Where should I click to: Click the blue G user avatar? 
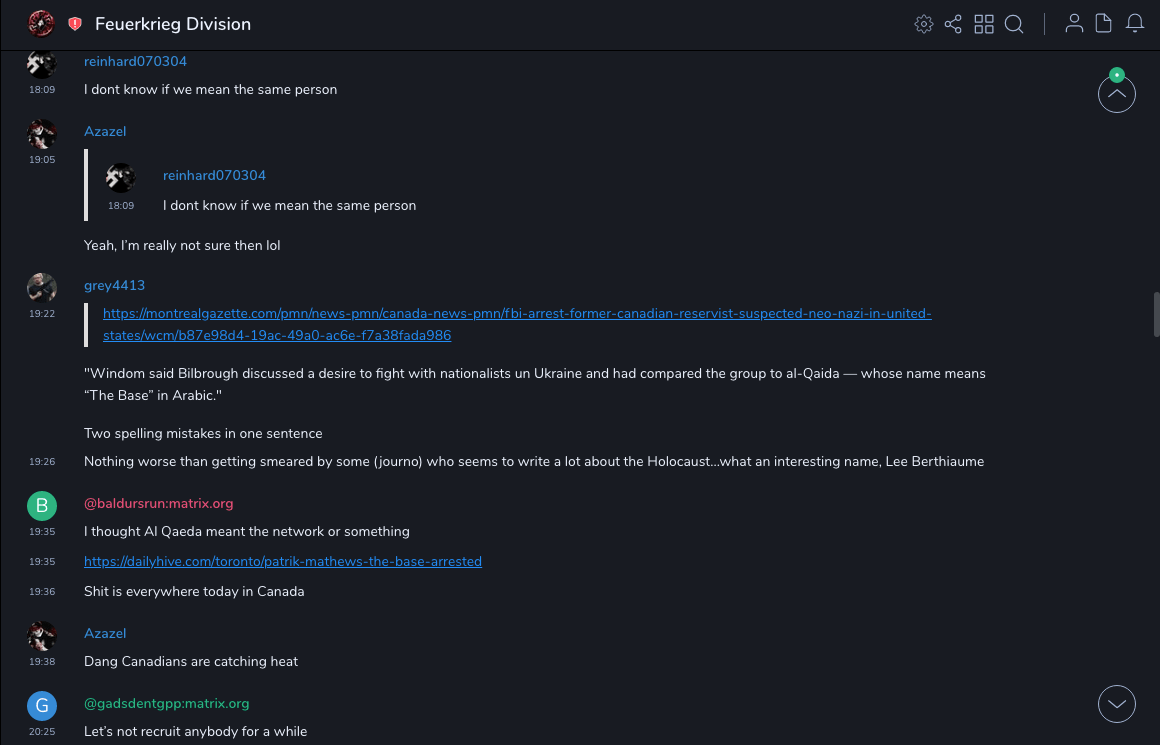tap(42, 706)
